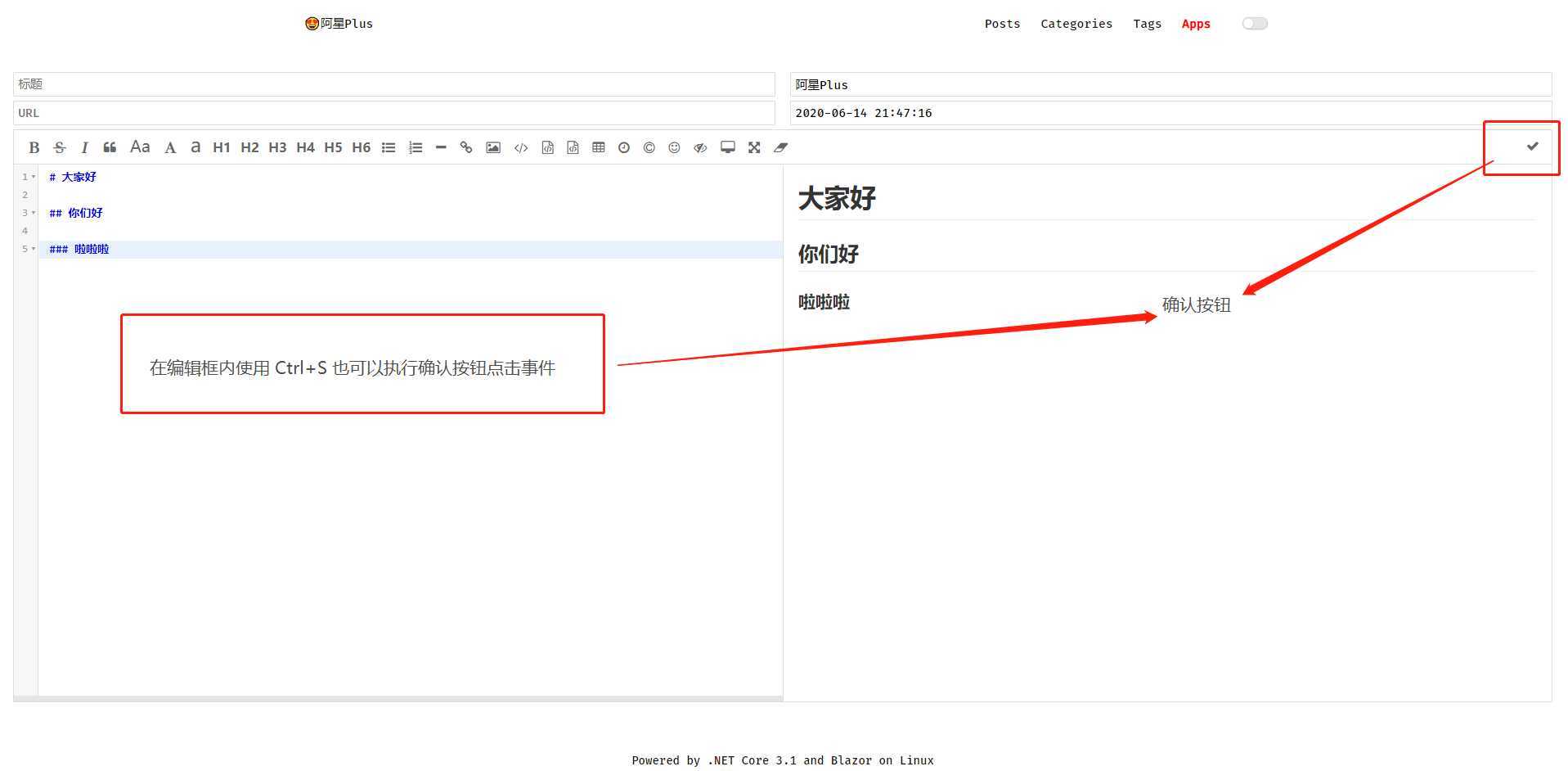Toggle the live preview pane with the eye icon
Image resolution: width=1568 pixels, height=771 pixels.
[700, 148]
